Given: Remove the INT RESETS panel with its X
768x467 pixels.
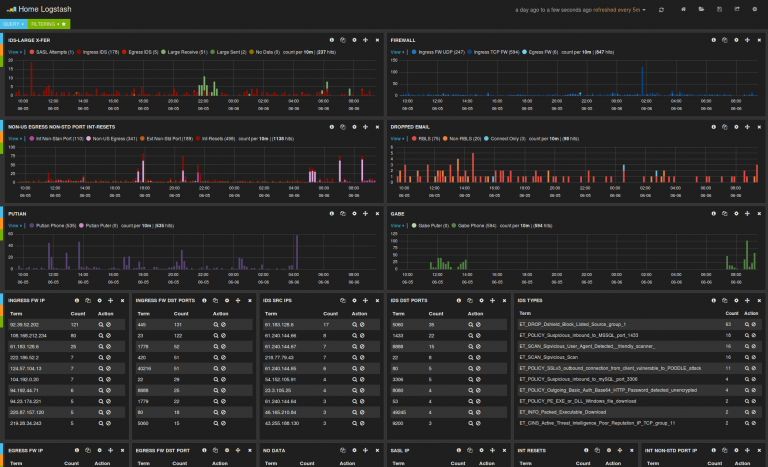Looking at the screenshot, I should (x=631, y=450).
